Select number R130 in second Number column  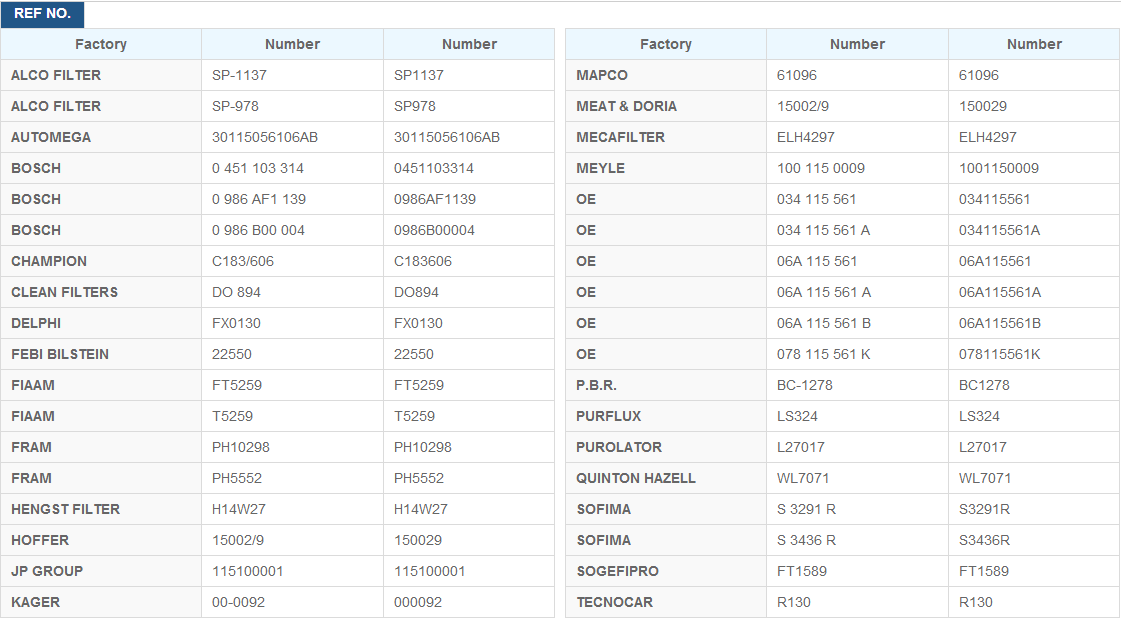976,602
